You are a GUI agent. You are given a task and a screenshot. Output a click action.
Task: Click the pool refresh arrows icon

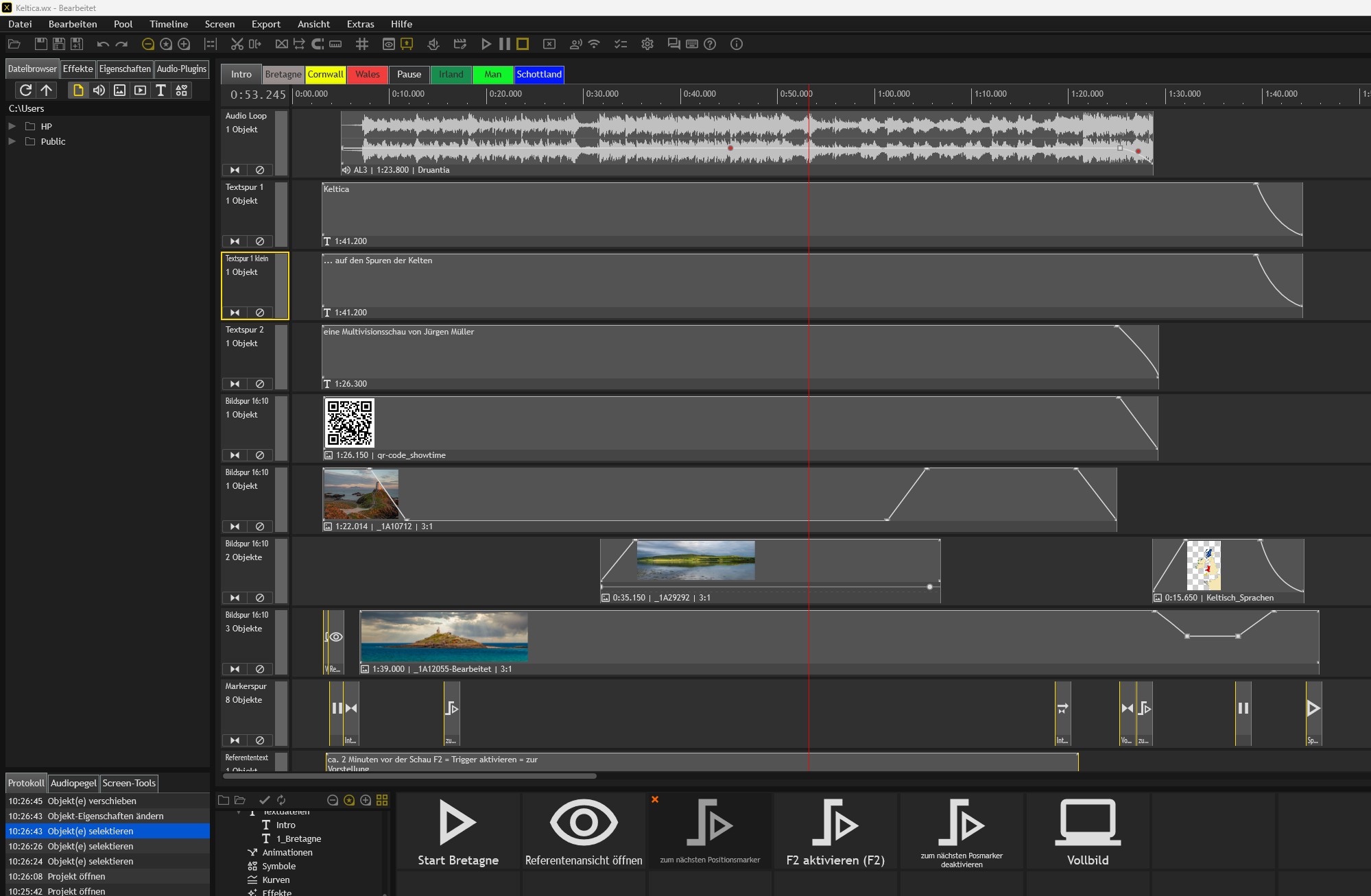coord(281,800)
